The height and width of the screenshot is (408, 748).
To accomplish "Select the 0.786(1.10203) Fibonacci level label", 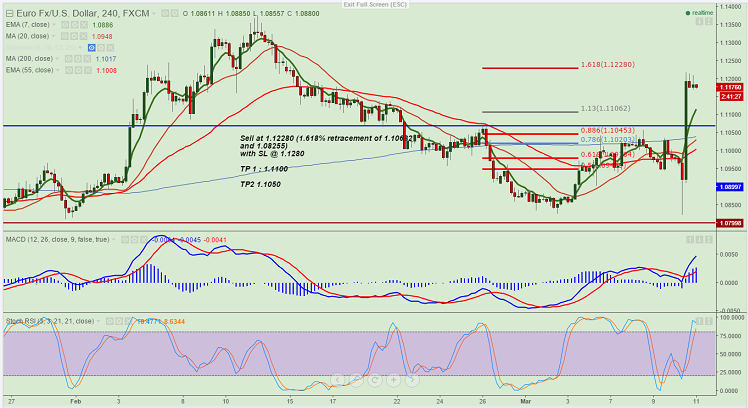I will pyautogui.click(x=607, y=140).
